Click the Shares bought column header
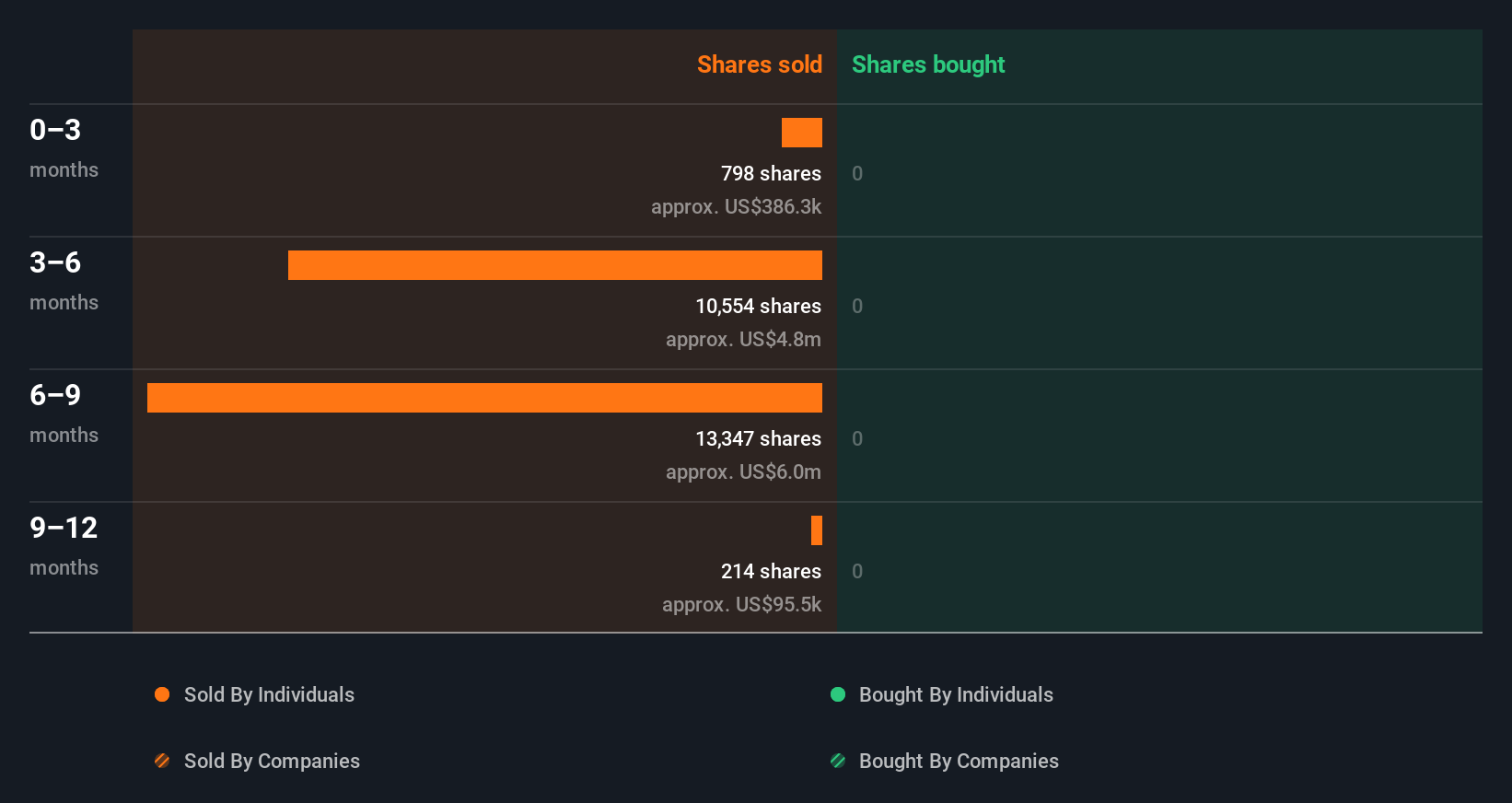Viewport: 1512px width, 803px height. pyautogui.click(x=928, y=64)
